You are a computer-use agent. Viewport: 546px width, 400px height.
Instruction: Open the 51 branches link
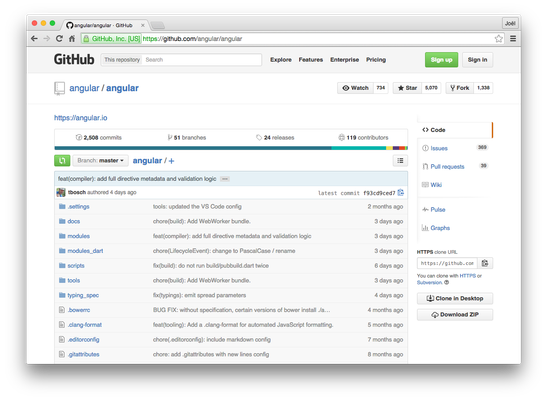(x=187, y=138)
